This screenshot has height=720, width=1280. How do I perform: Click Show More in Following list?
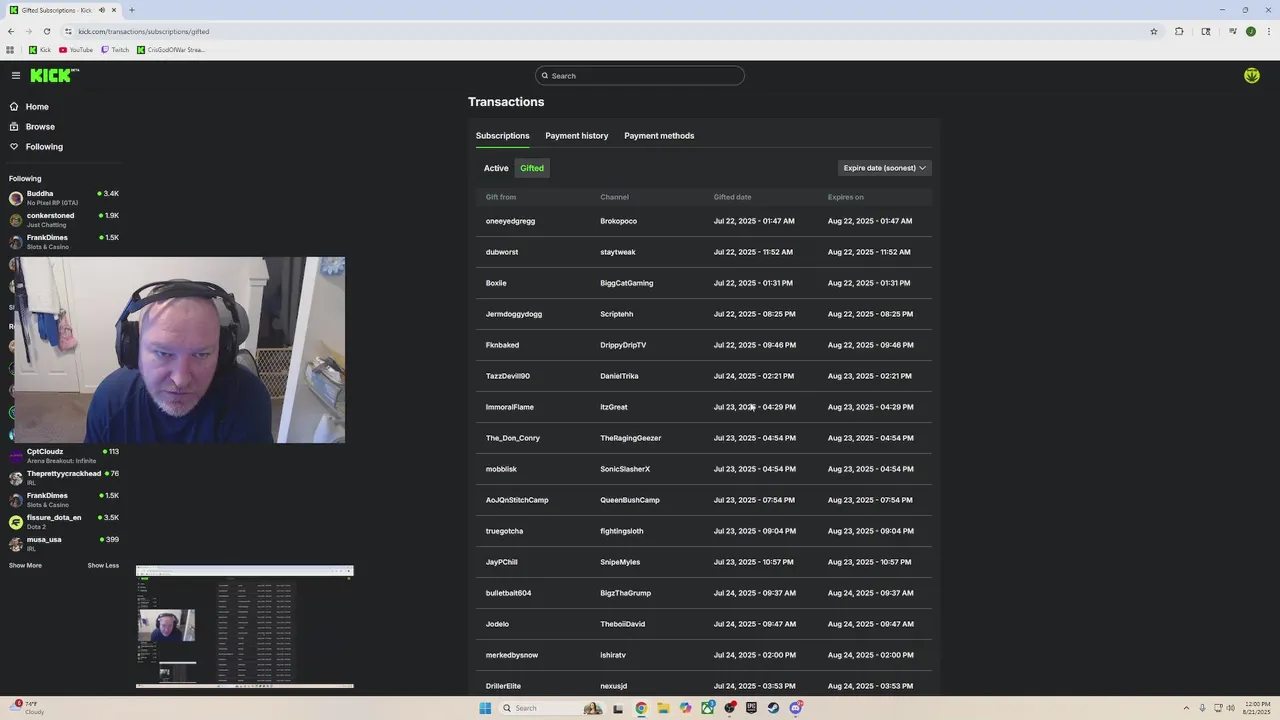tap(25, 566)
